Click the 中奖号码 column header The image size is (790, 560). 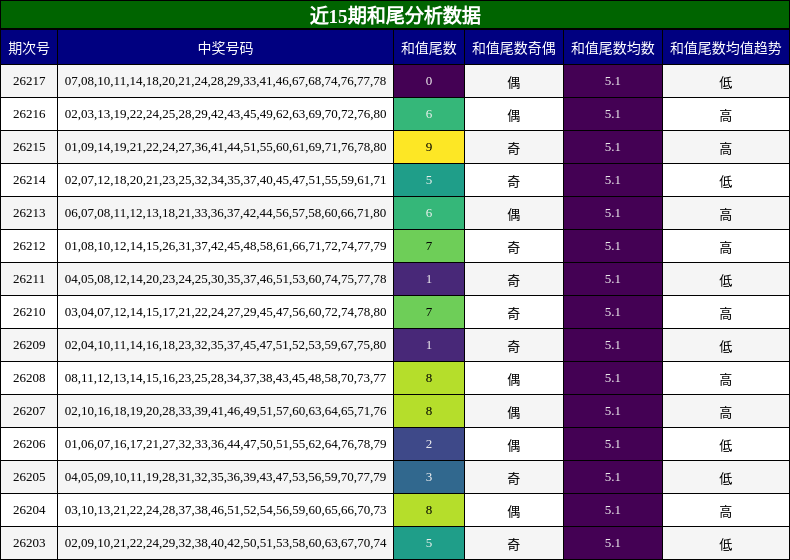coord(225,48)
